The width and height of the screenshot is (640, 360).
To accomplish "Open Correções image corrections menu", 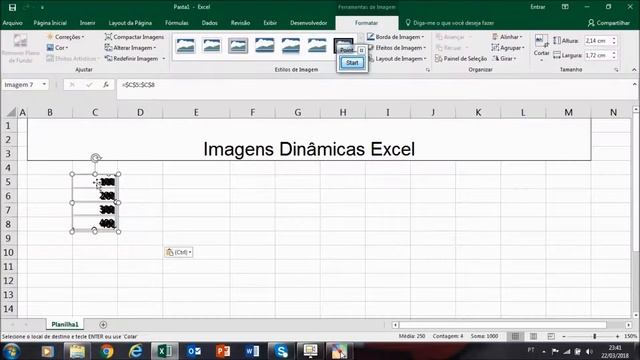I will point(65,37).
